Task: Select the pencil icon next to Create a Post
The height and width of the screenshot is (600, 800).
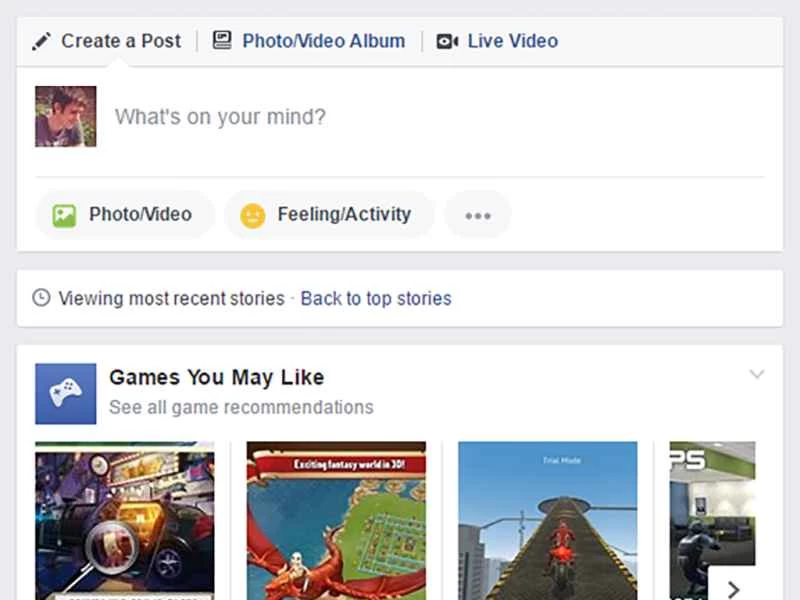Action: coord(40,40)
